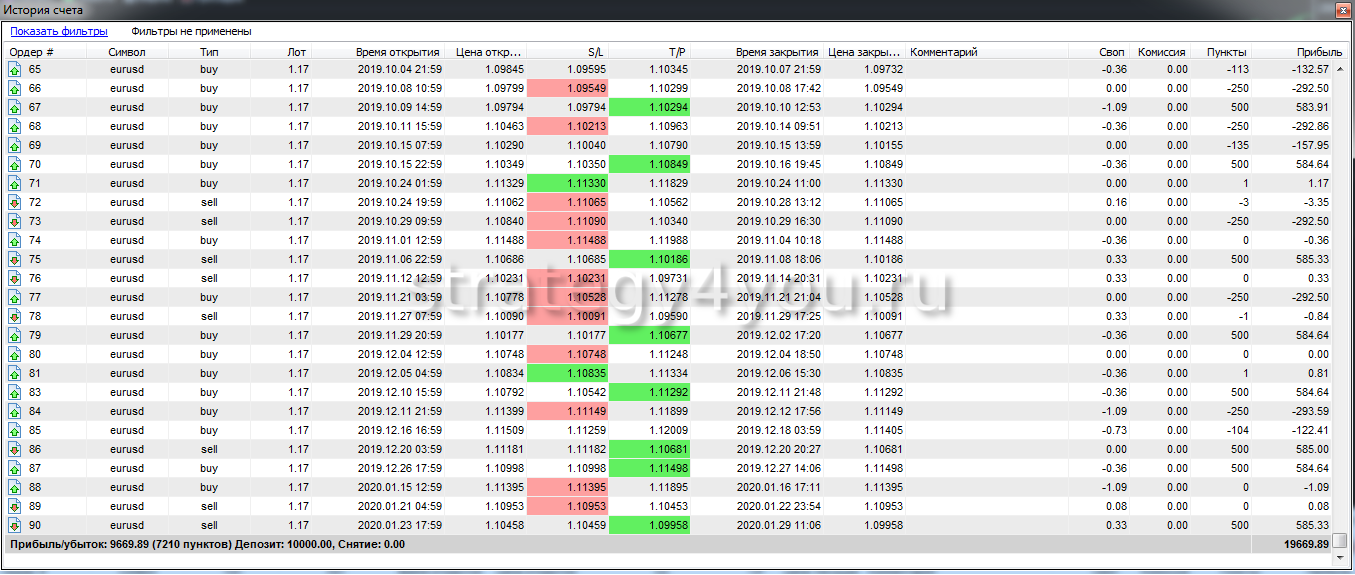Select the buy icon for order 84

(x=14, y=412)
